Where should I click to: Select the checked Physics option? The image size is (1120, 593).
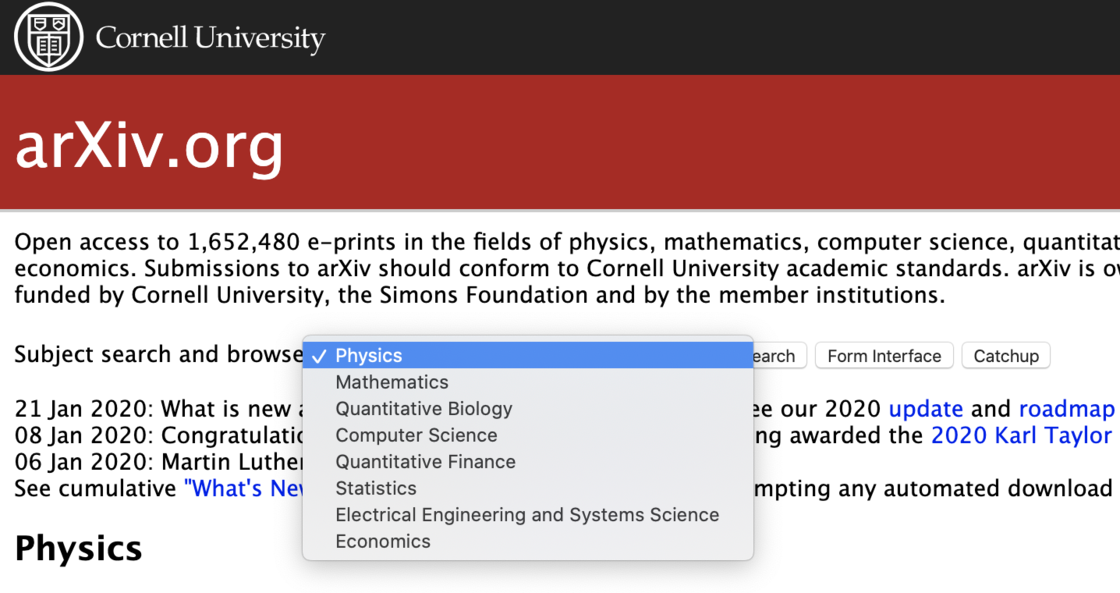528,355
